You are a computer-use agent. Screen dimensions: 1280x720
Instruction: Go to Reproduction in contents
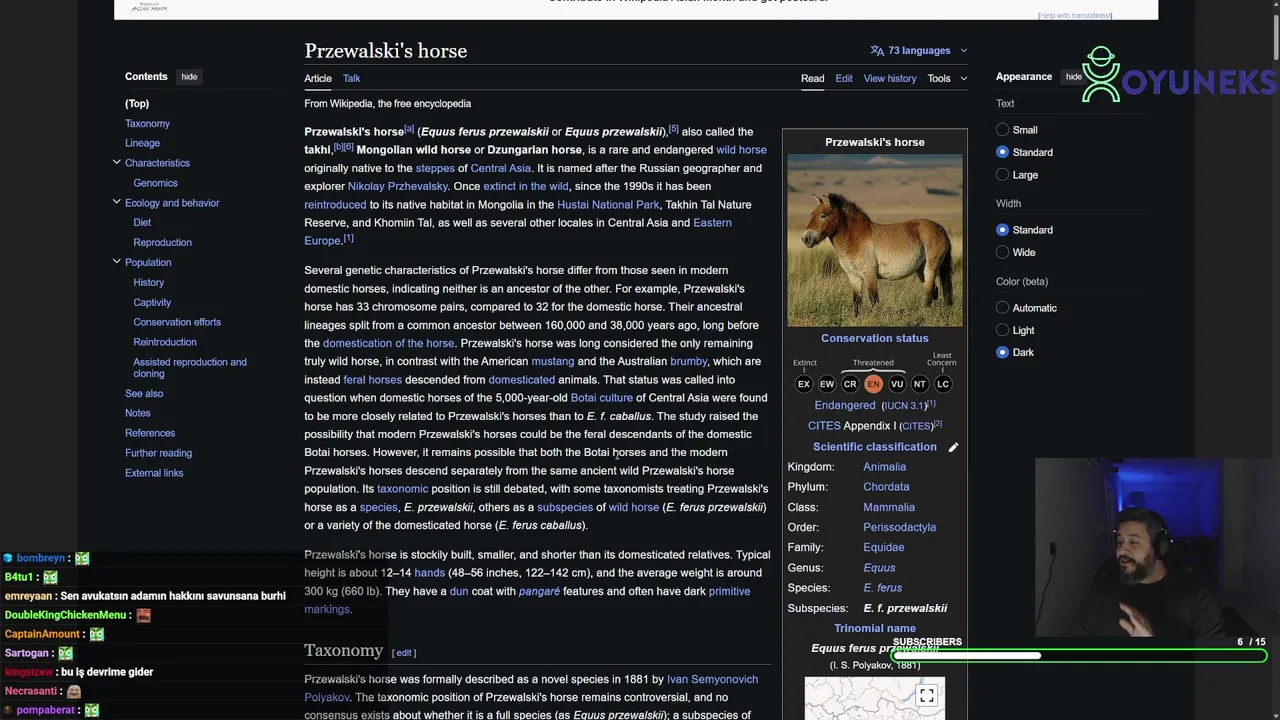coord(162,242)
